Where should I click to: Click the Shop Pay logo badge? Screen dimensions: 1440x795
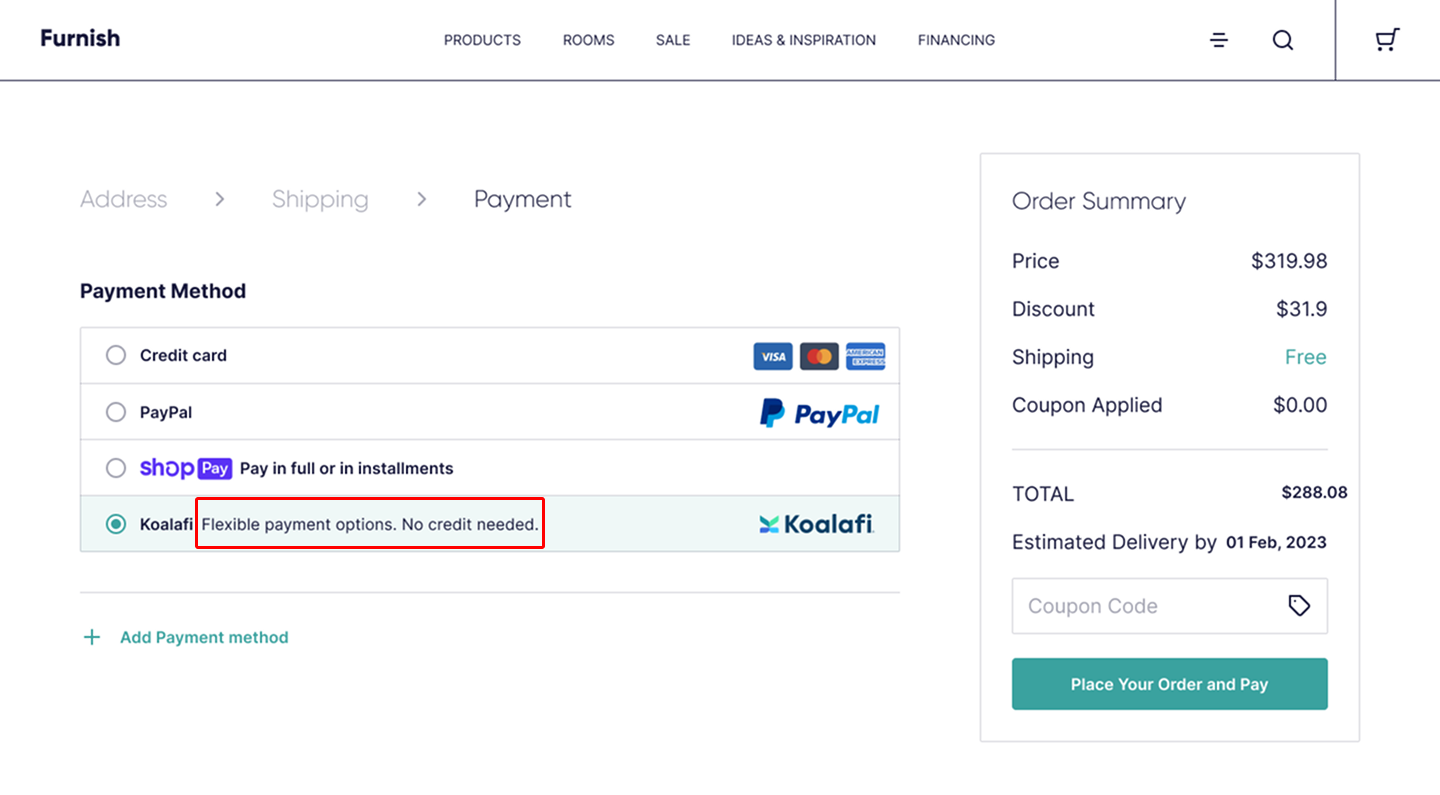pos(186,468)
